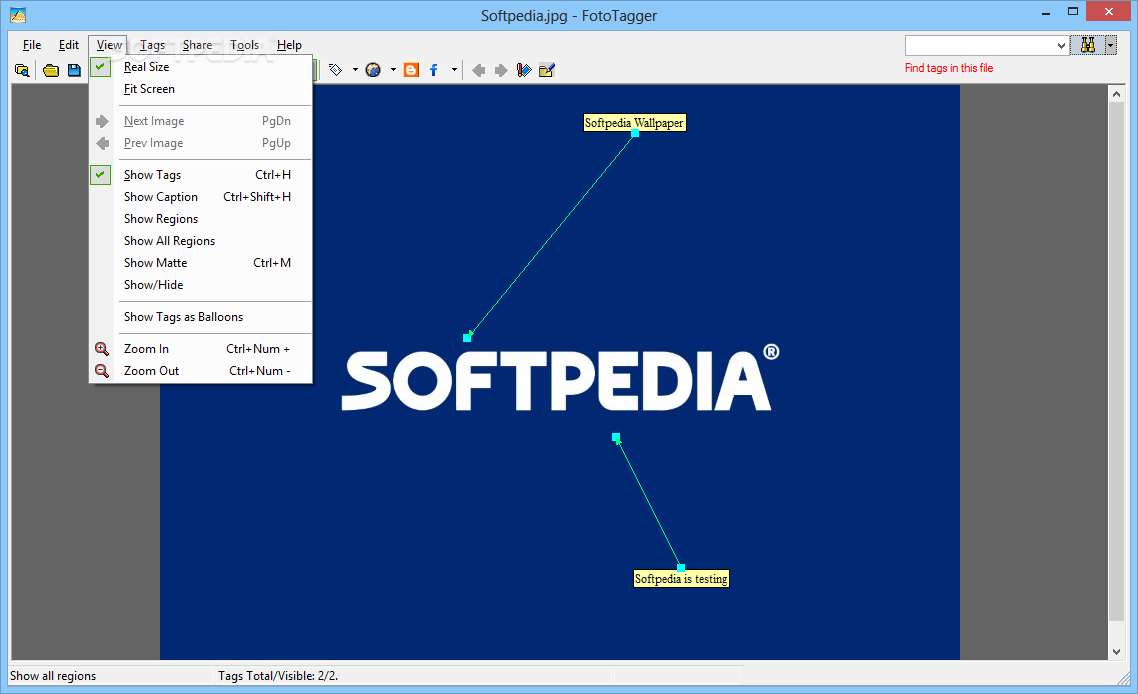Select Show Matte menu entry
This screenshot has width=1138, height=694.
pos(201,263)
